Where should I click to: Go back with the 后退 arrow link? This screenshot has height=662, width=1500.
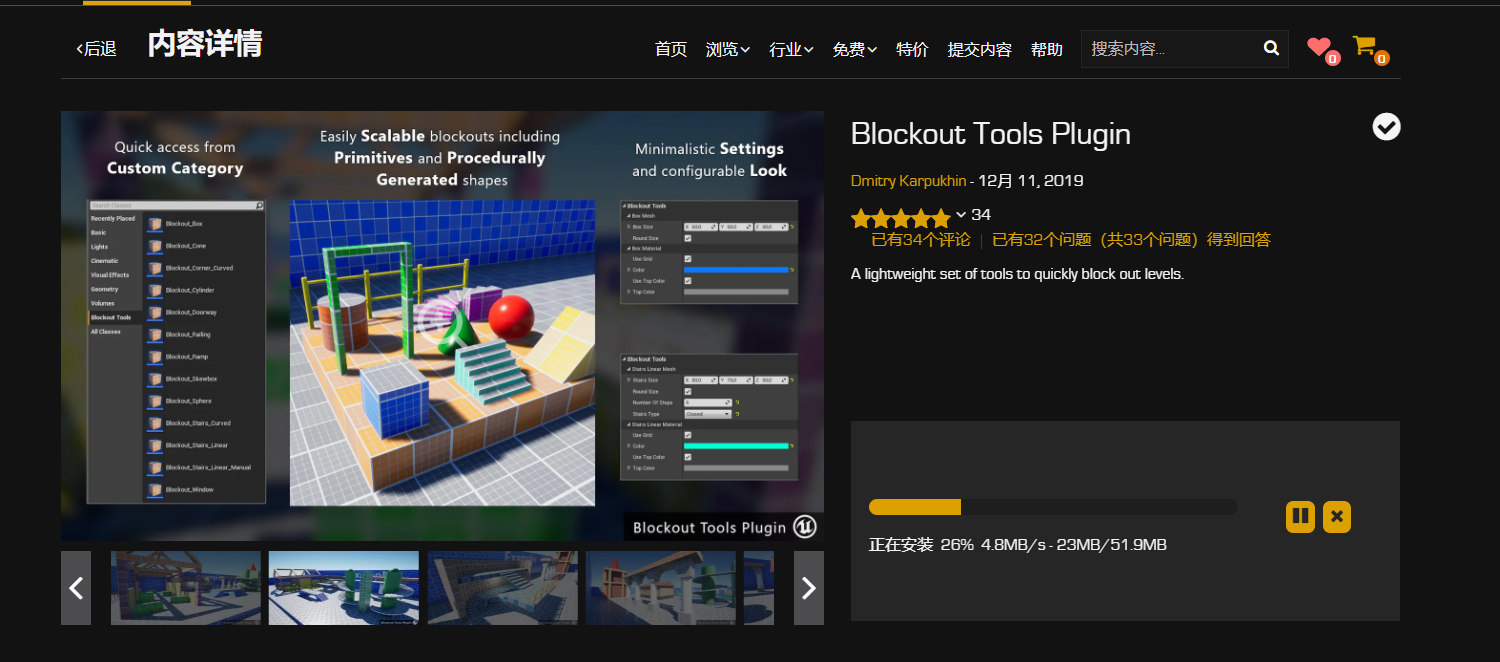97,48
